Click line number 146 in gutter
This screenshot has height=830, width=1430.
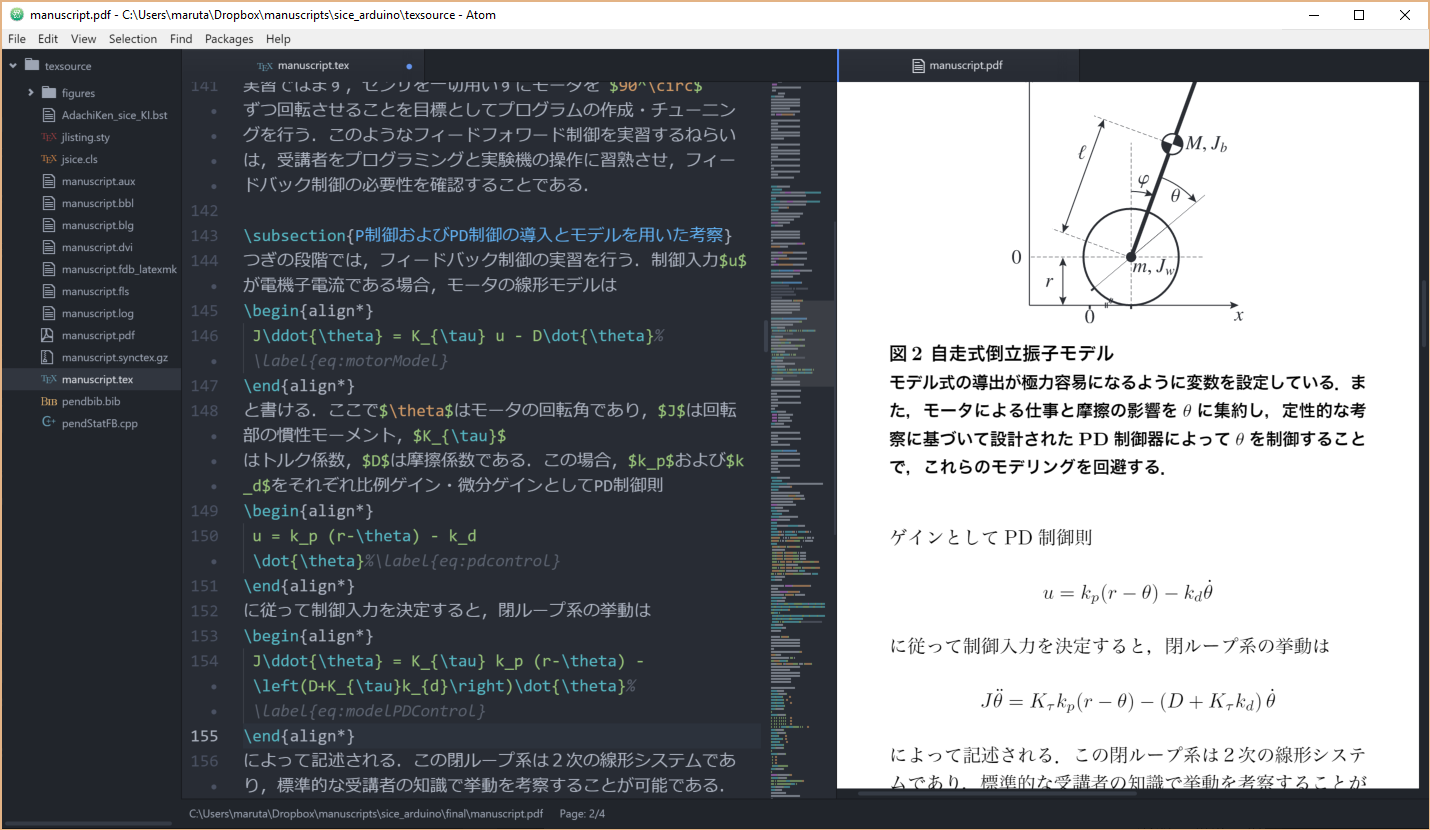[204, 336]
